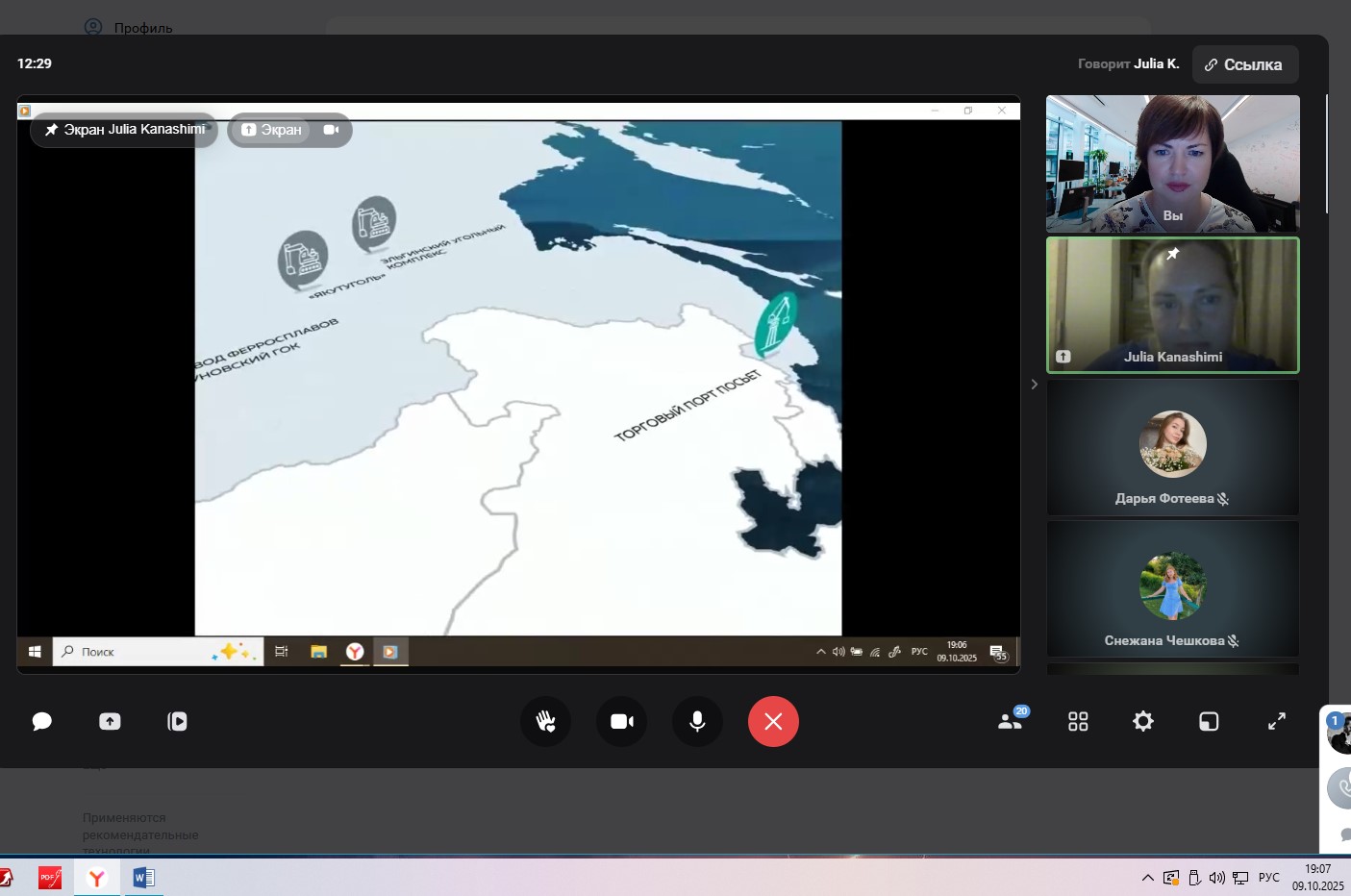
Task: Open the chat panel
Action: (41, 721)
